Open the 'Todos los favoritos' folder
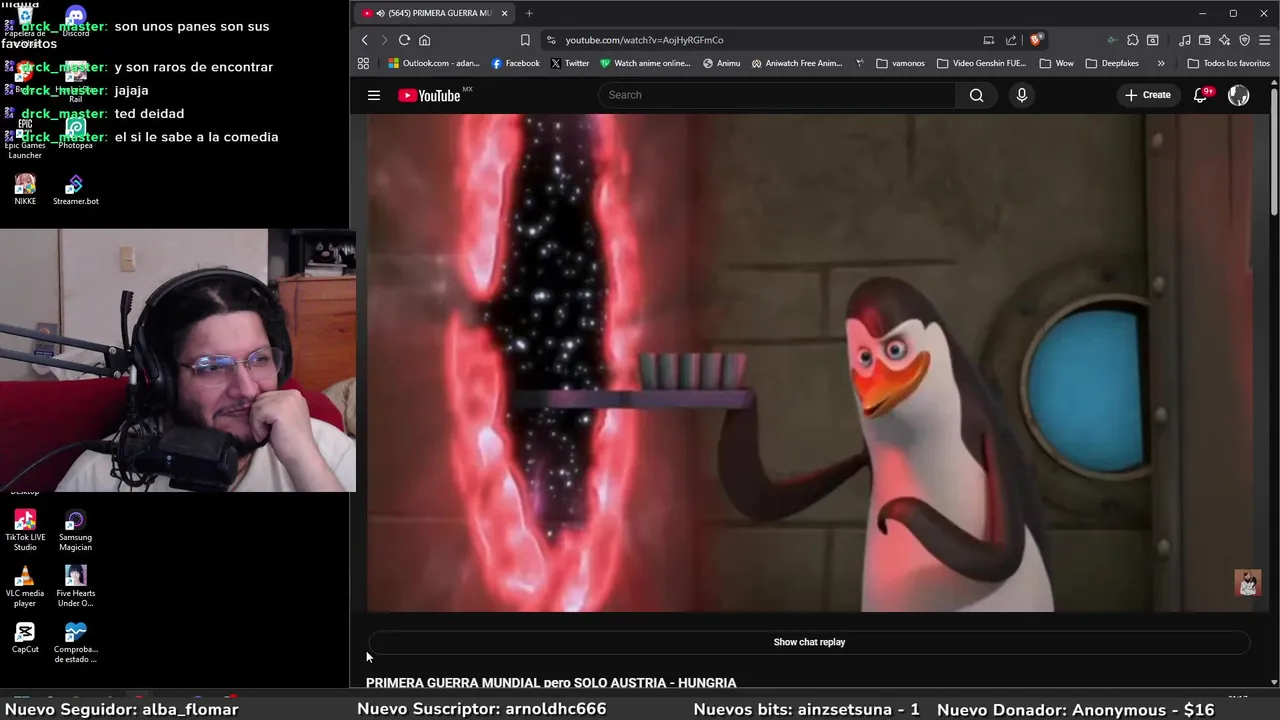Viewport: 1280px width, 720px height. [x=1228, y=63]
